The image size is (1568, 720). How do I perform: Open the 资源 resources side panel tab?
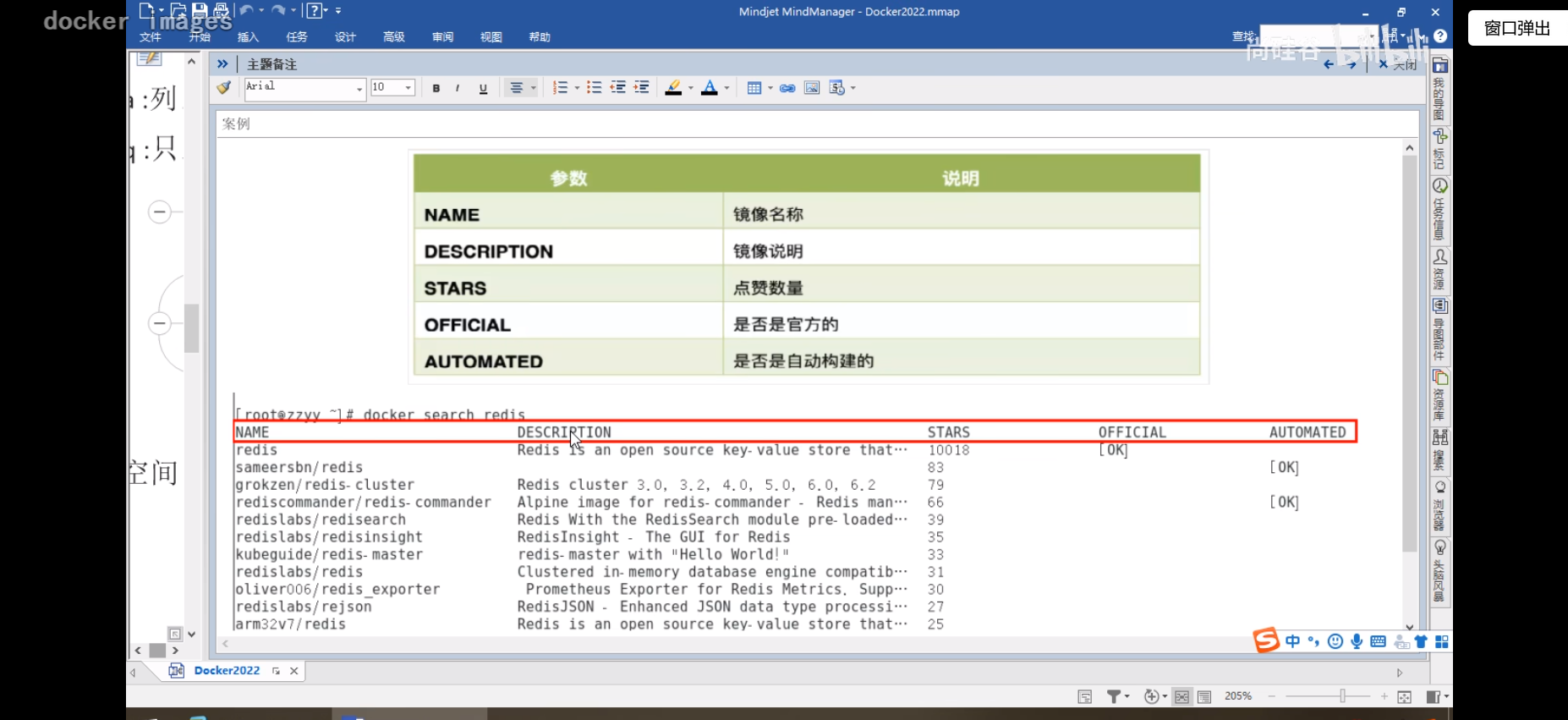point(1439,269)
